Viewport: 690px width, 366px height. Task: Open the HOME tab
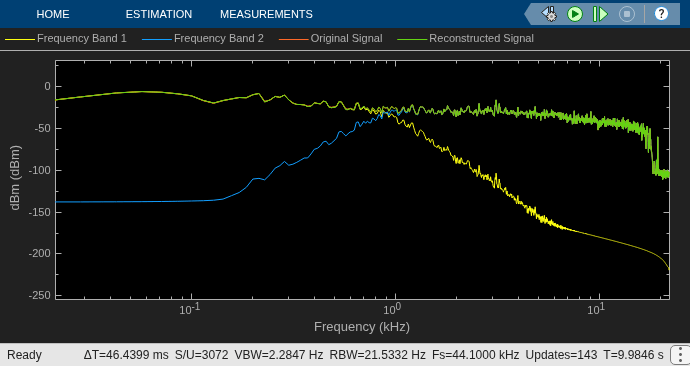pyautogui.click(x=53, y=14)
